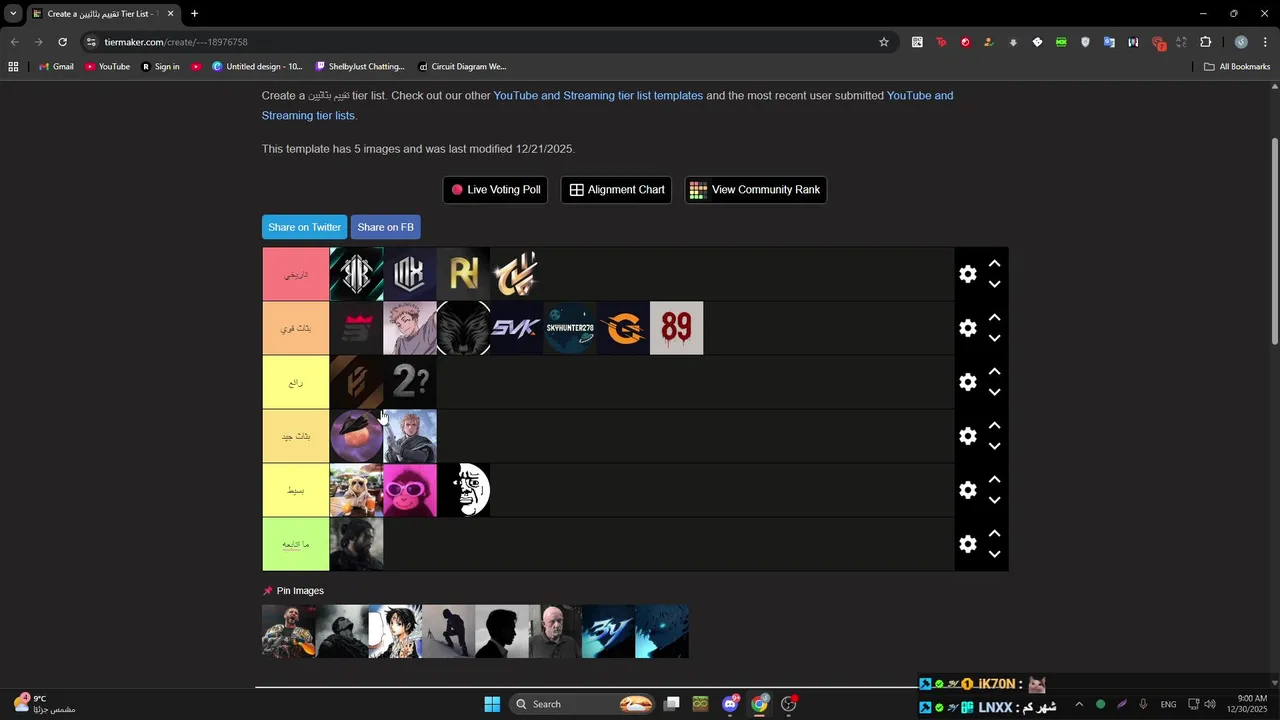
Task: Select the SKYHUNTER278 image
Action: pos(570,328)
